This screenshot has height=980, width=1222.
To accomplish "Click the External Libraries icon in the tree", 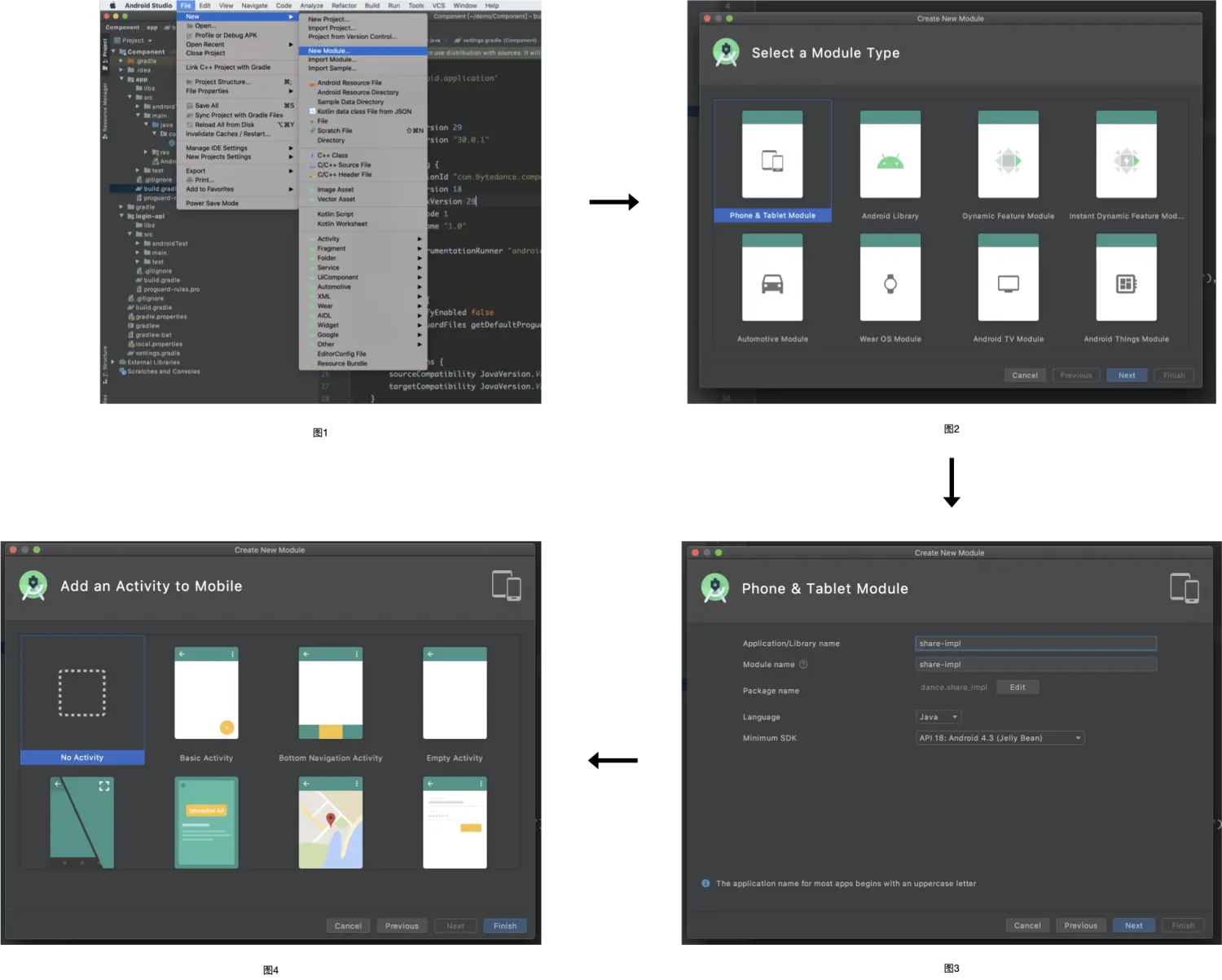I will (123, 363).
